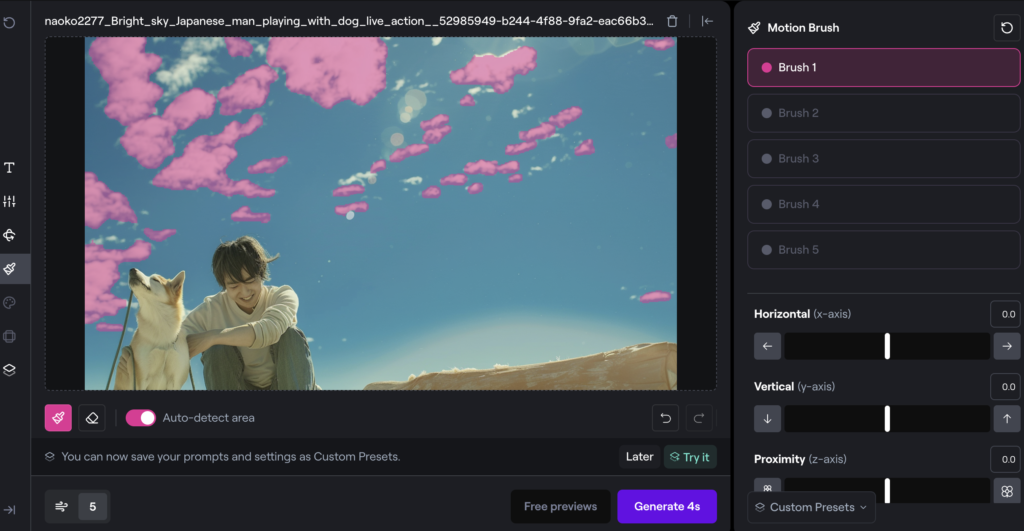
Task: Select the eraser tool below the image
Action: (92, 418)
